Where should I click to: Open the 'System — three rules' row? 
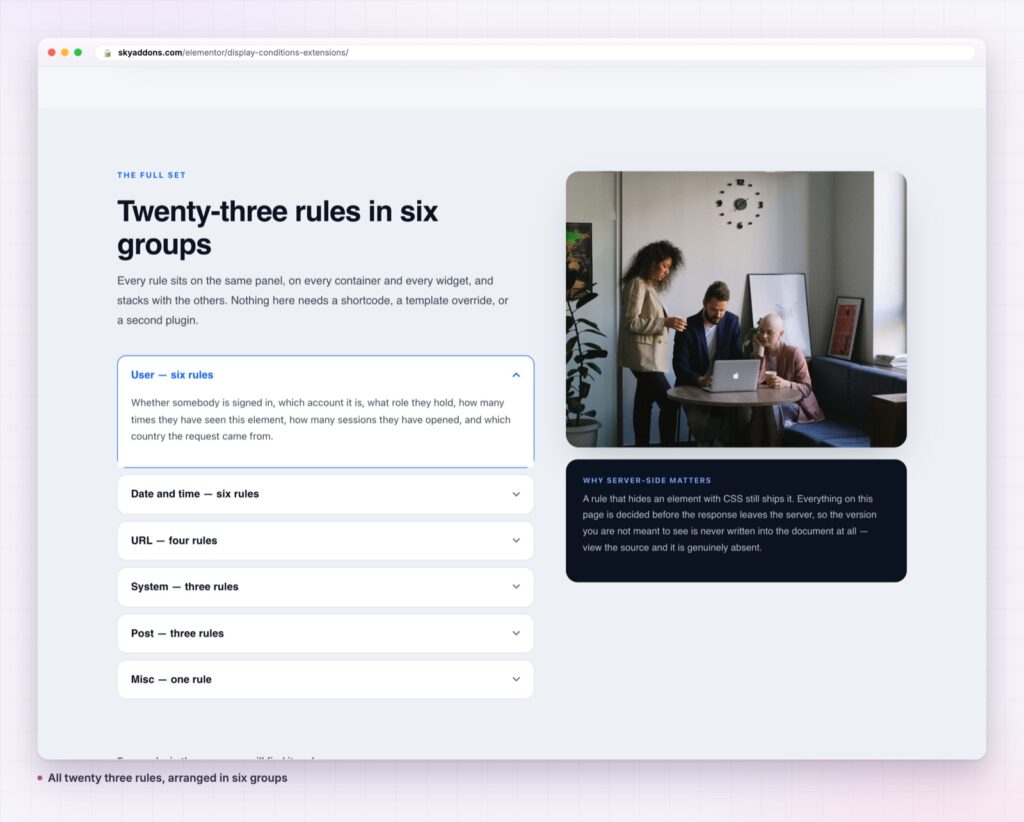(325, 587)
